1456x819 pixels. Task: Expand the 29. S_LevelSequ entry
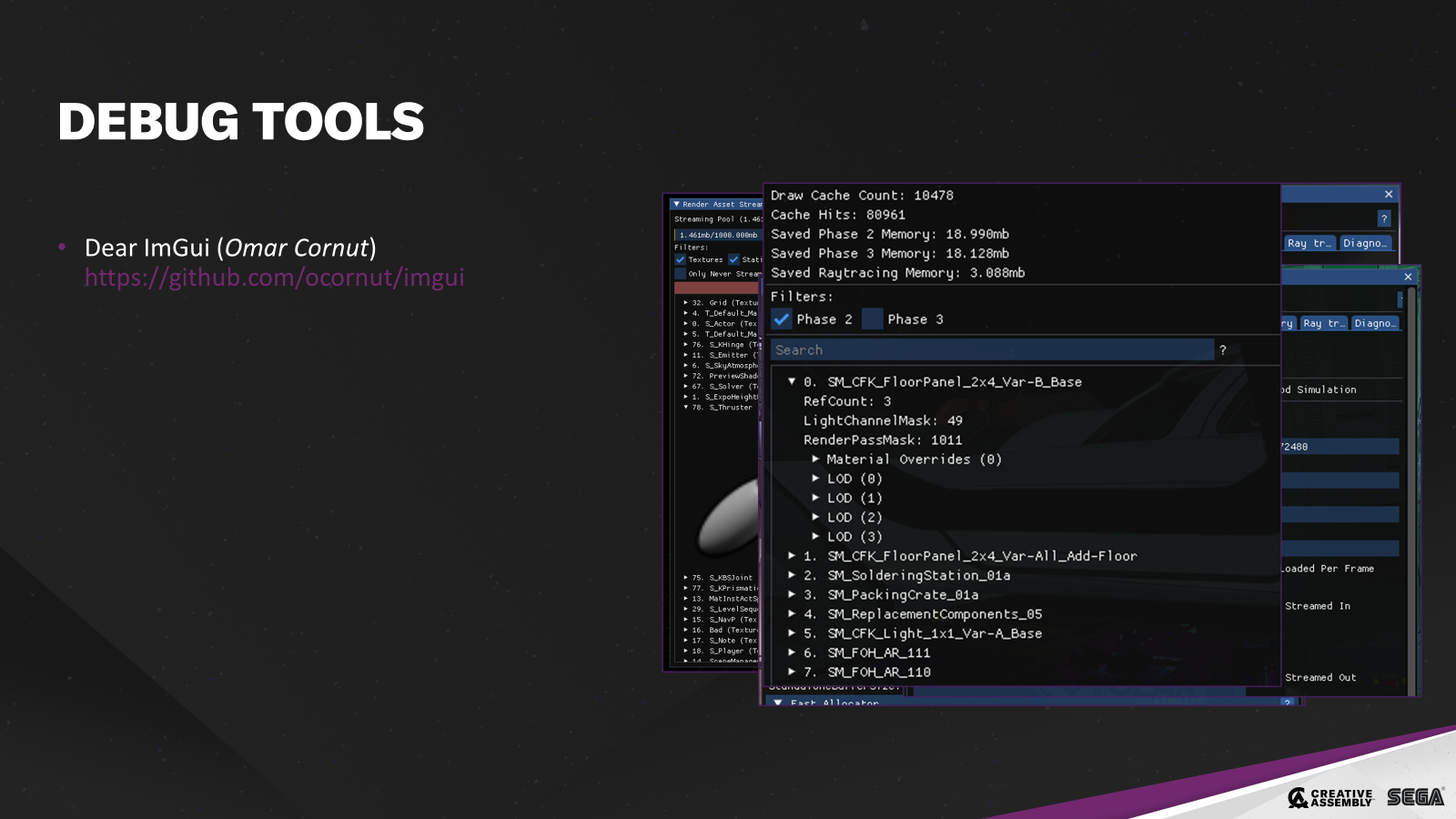coord(686,609)
